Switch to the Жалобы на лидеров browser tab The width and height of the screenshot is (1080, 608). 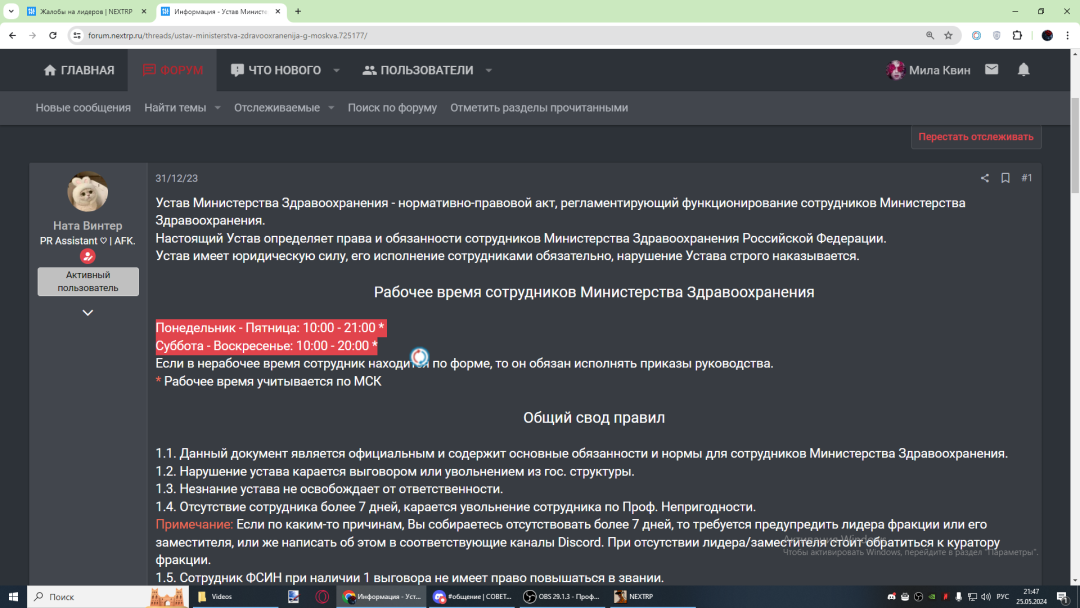pos(86,12)
